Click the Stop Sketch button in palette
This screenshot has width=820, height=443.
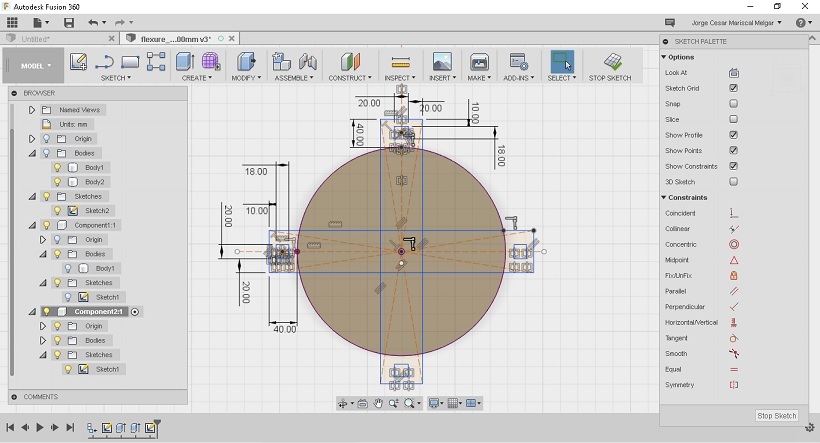point(777,415)
